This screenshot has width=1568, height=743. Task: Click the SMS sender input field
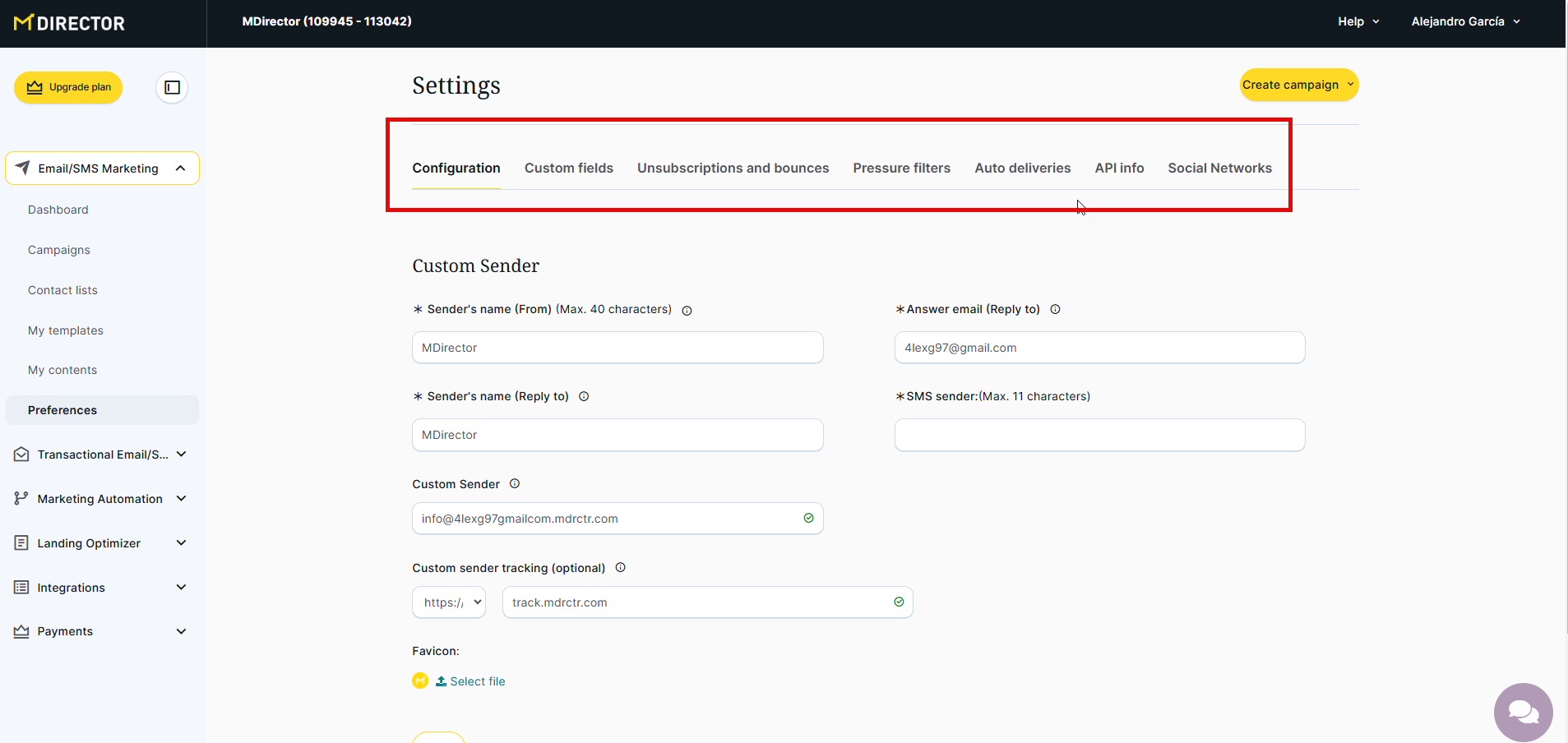1099,435
